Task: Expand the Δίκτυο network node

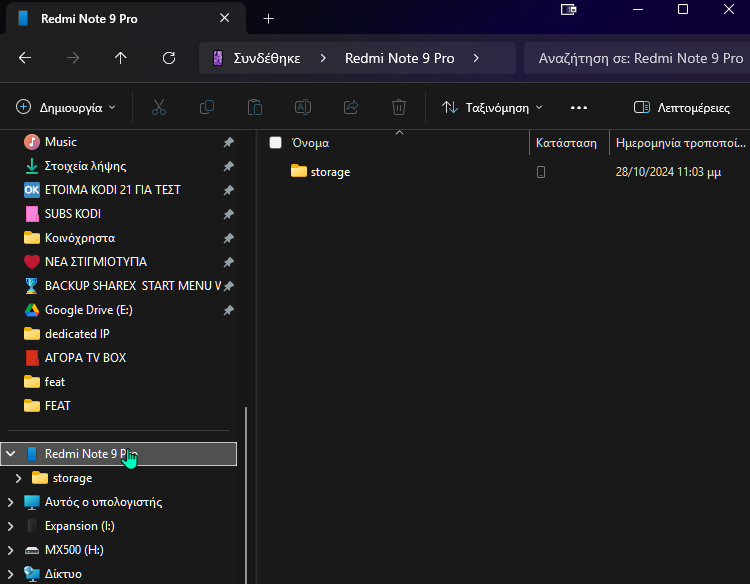Action: click(x=11, y=573)
